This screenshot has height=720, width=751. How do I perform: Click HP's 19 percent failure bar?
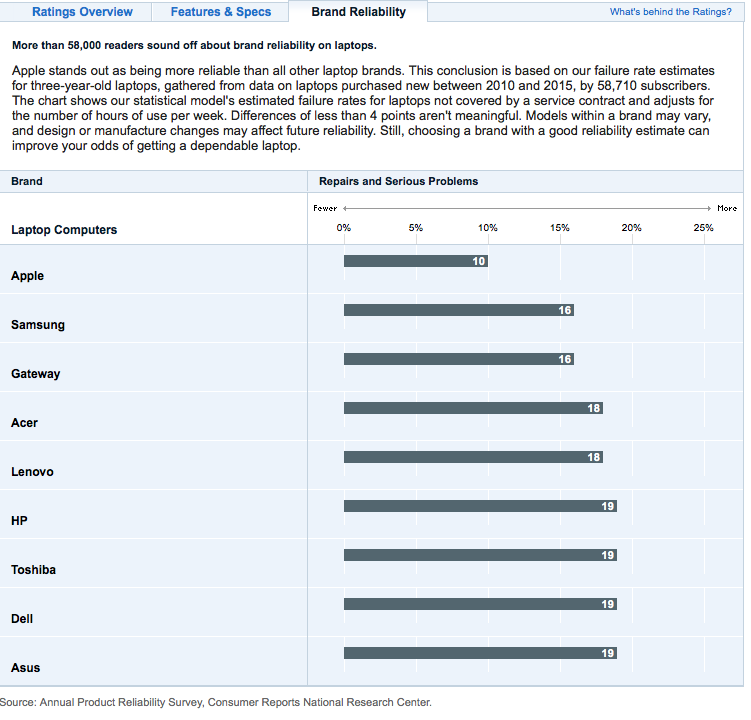point(480,506)
